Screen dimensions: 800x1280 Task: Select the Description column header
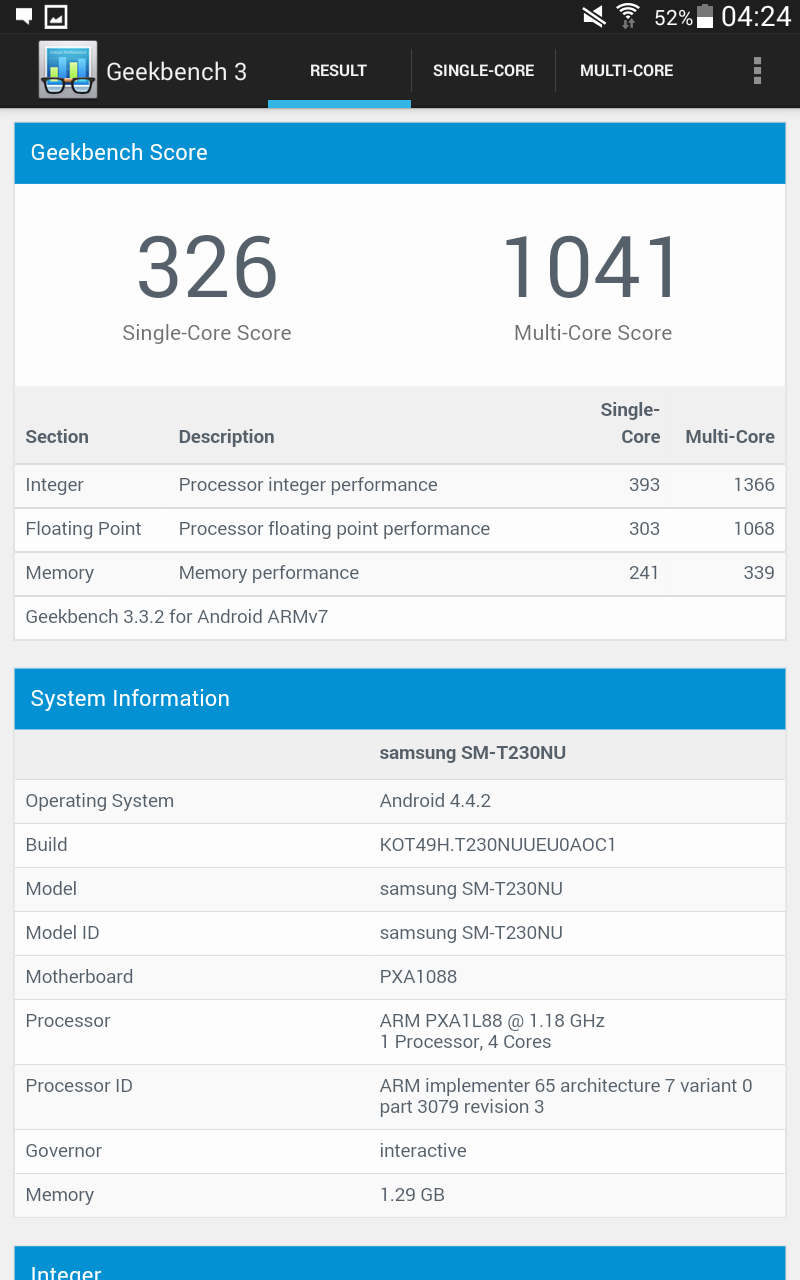click(226, 437)
